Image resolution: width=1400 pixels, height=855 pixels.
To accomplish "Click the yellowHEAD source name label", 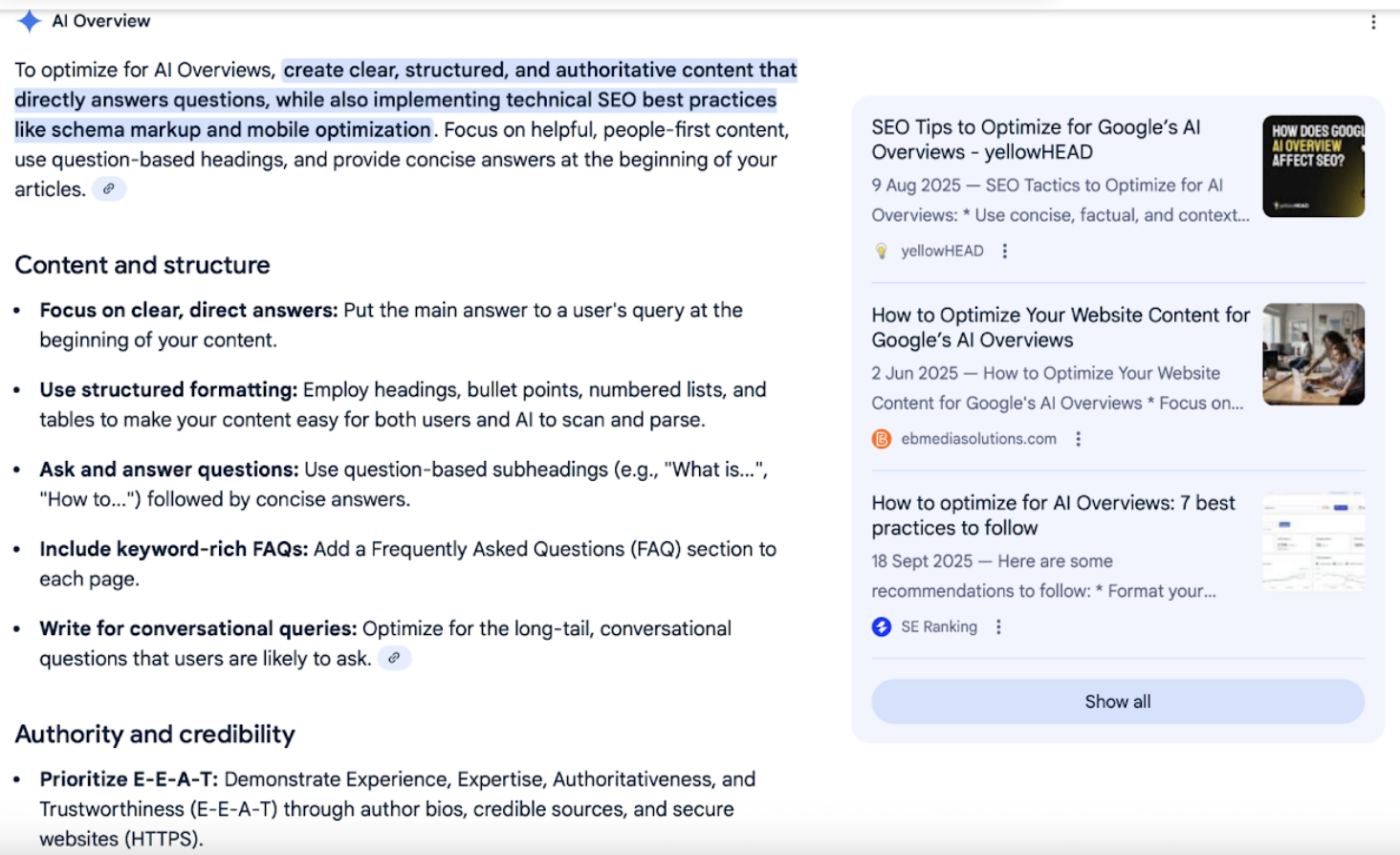I will click(x=942, y=251).
